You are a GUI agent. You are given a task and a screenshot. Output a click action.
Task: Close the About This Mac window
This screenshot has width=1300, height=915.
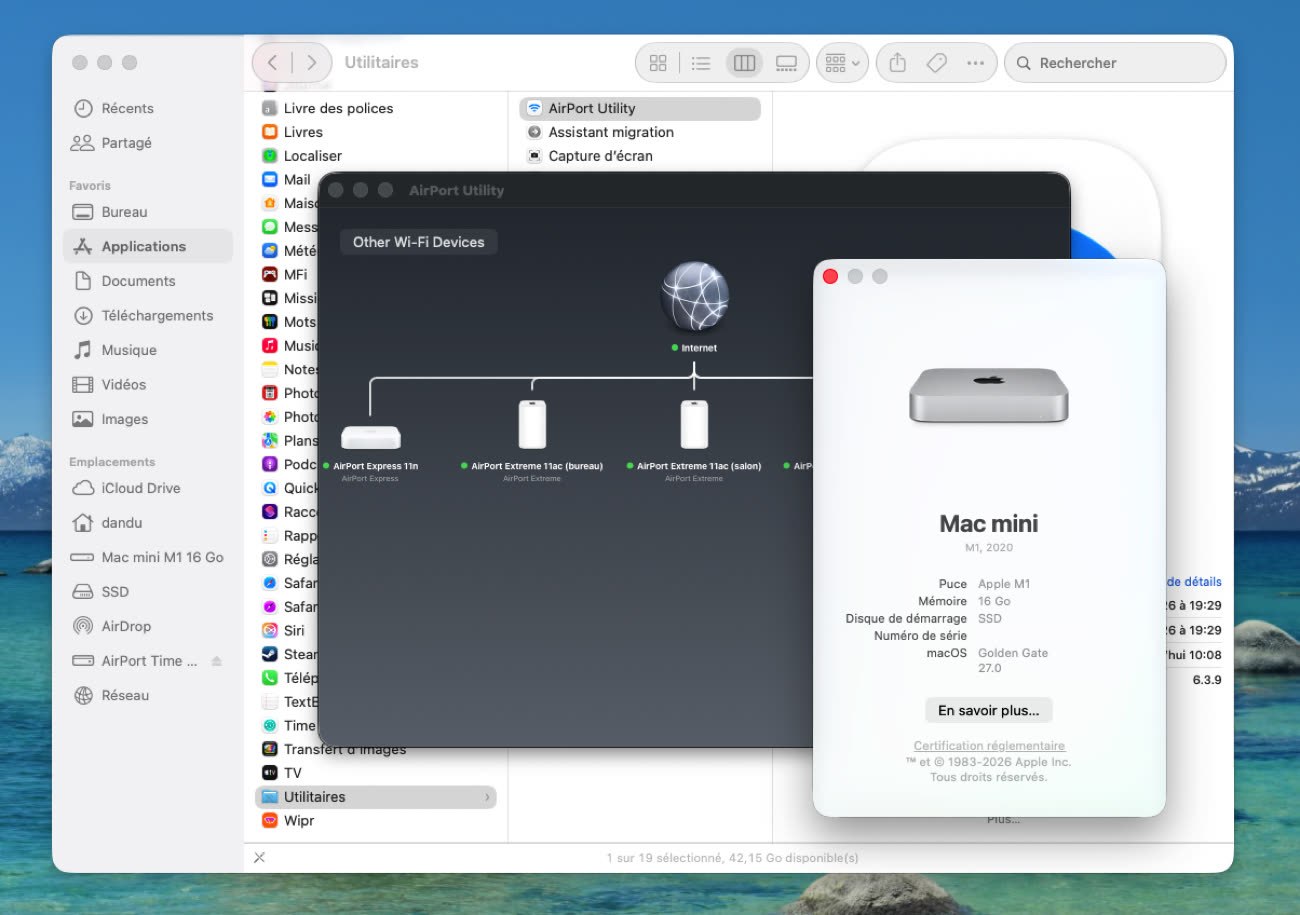coord(830,276)
